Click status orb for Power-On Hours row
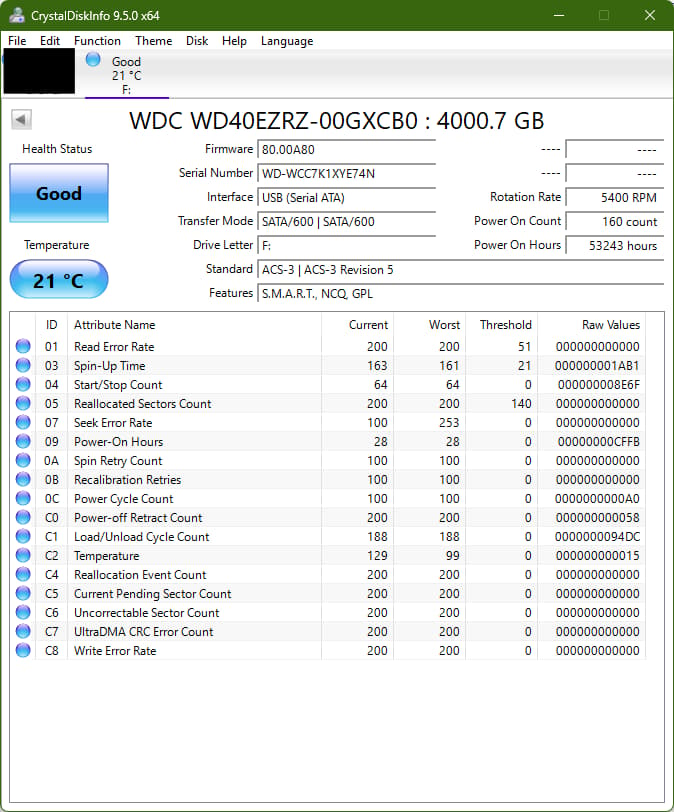The height and width of the screenshot is (812, 674). pos(23,441)
